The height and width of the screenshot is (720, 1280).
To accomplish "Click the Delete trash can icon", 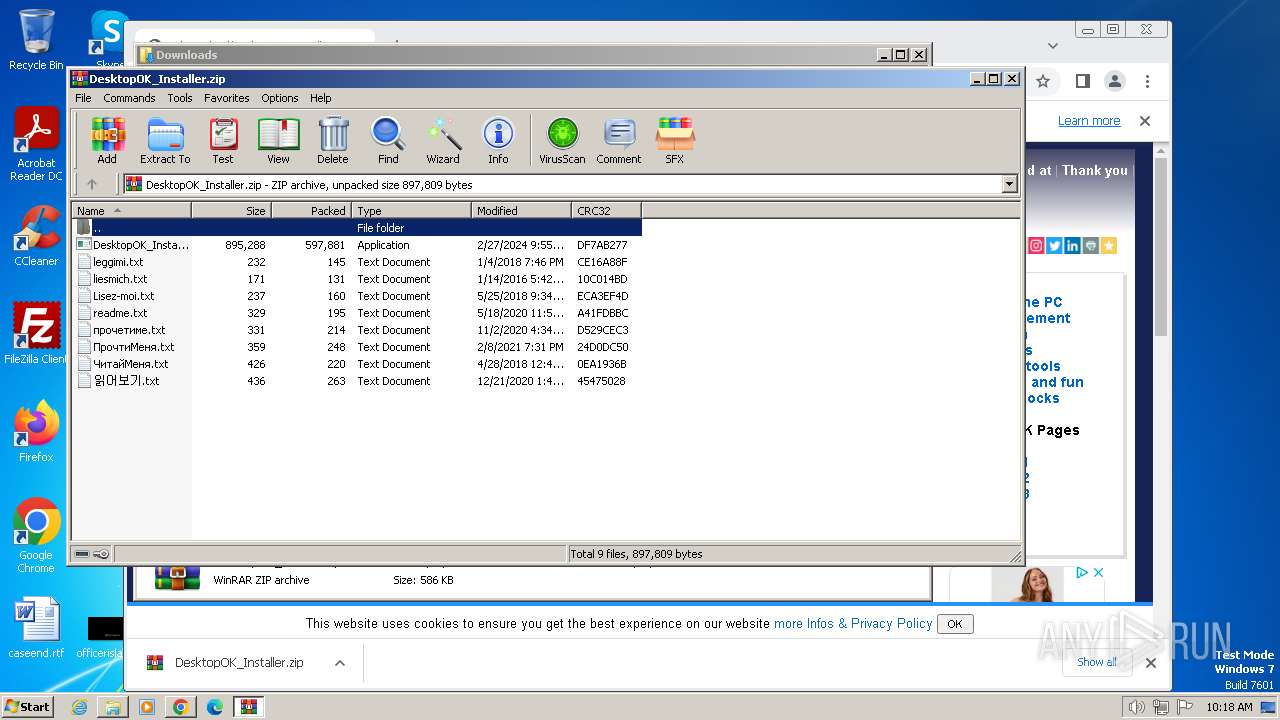I will (x=333, y=140).
